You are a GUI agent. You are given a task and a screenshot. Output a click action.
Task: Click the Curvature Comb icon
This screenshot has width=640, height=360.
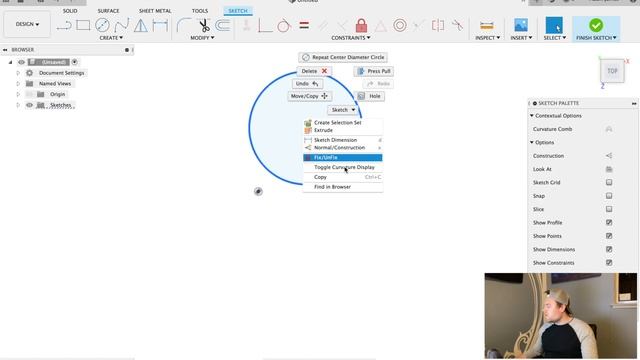point(609,129)
